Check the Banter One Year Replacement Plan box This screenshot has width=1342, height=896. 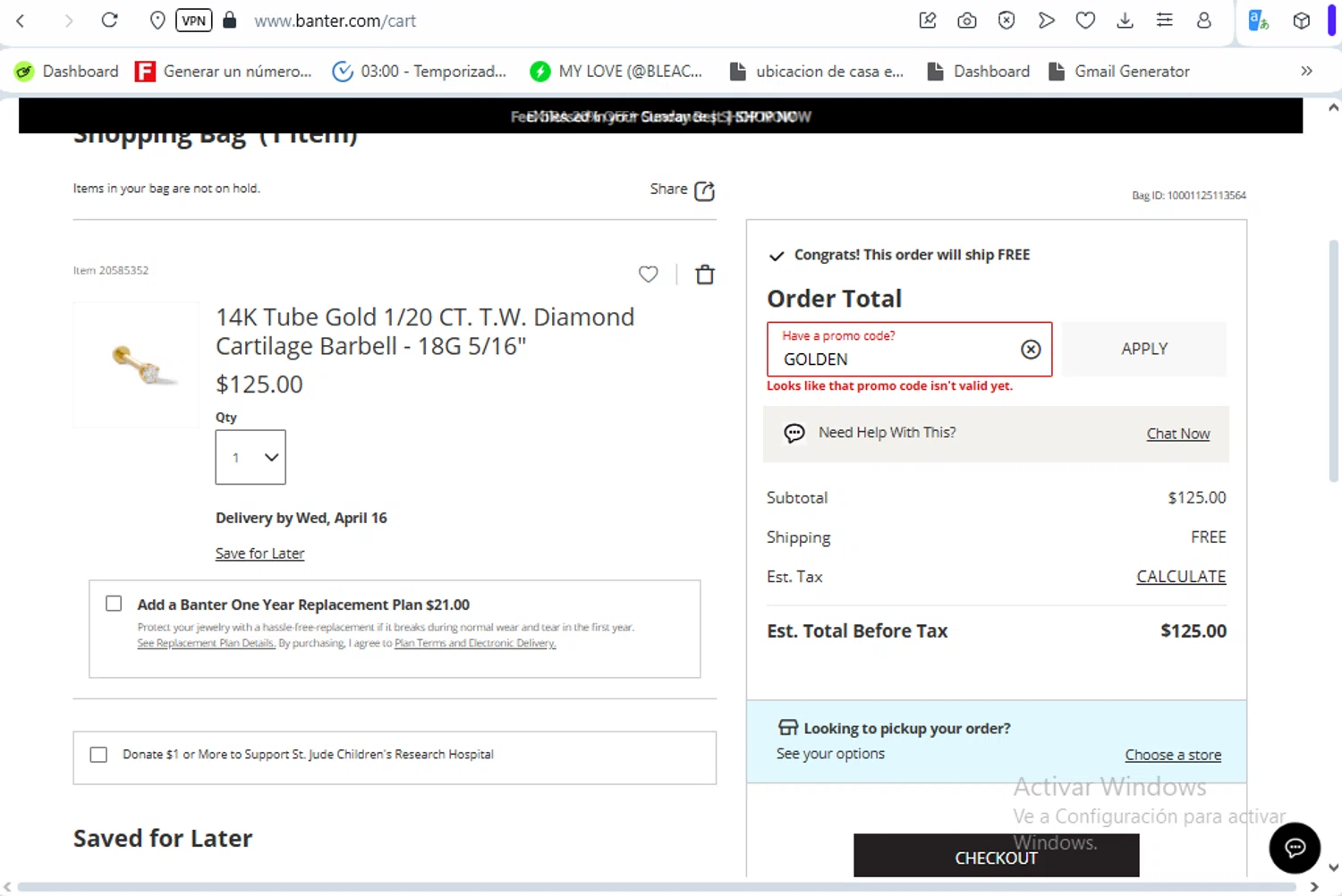click(x=114, y=604)
